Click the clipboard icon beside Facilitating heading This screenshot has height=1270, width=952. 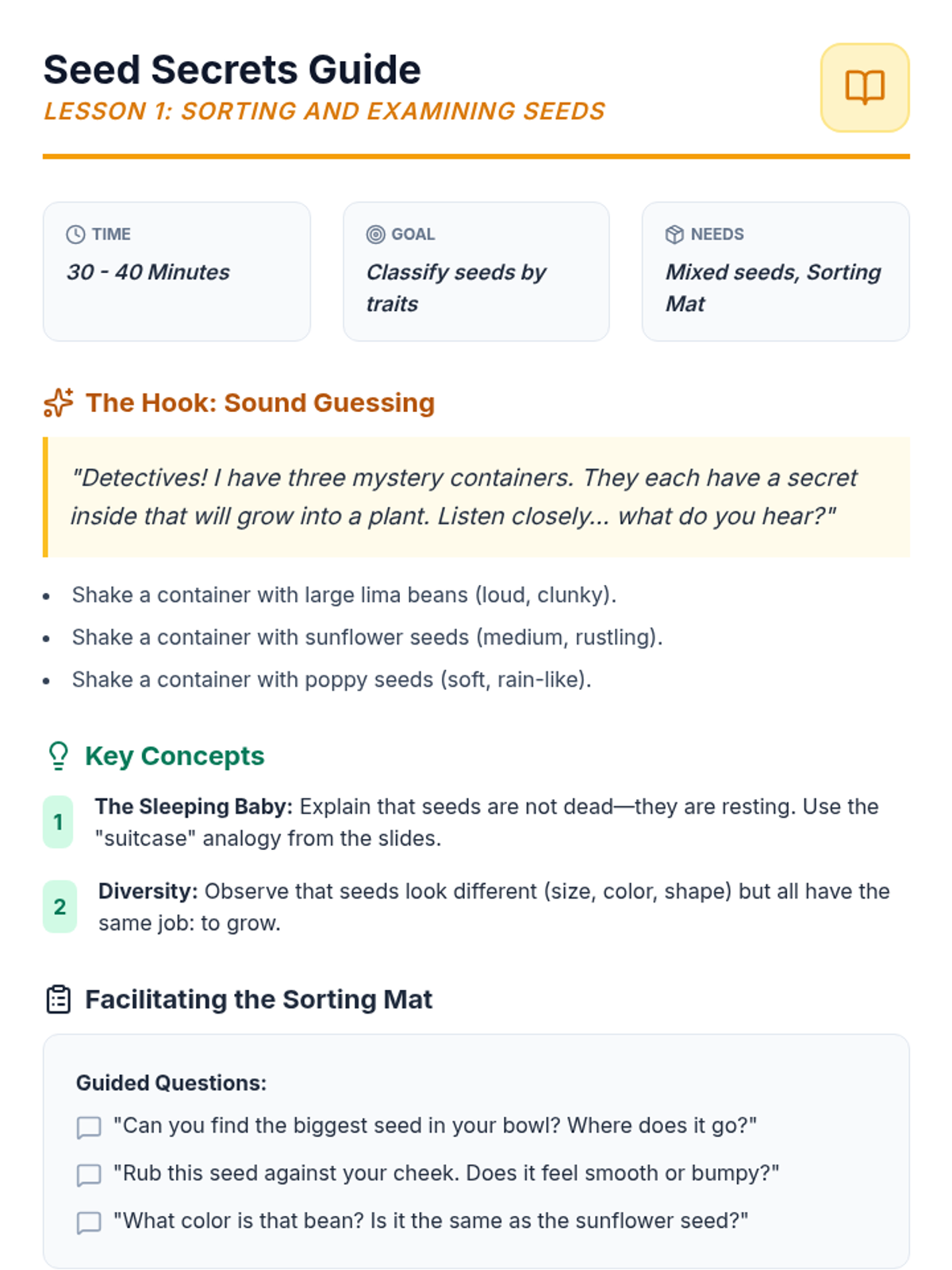pos(59,999)
